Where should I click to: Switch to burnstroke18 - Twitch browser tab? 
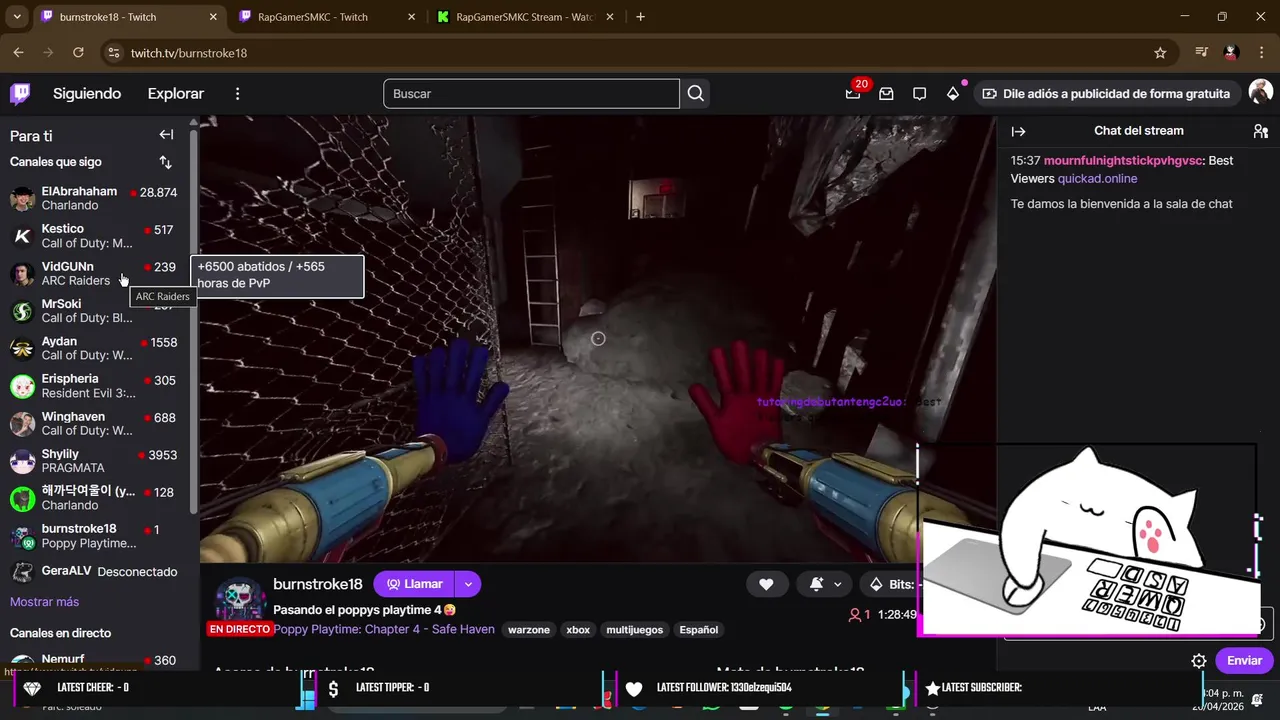coord(127,17)
